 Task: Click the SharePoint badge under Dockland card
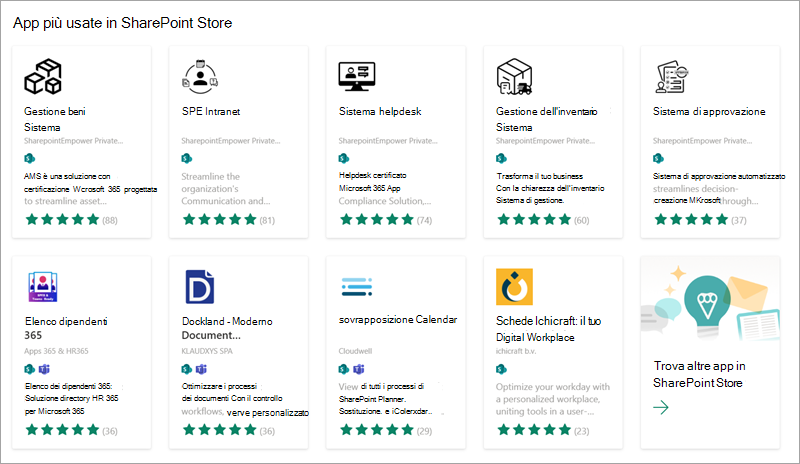pyautogui.click(x=187, y=369)
